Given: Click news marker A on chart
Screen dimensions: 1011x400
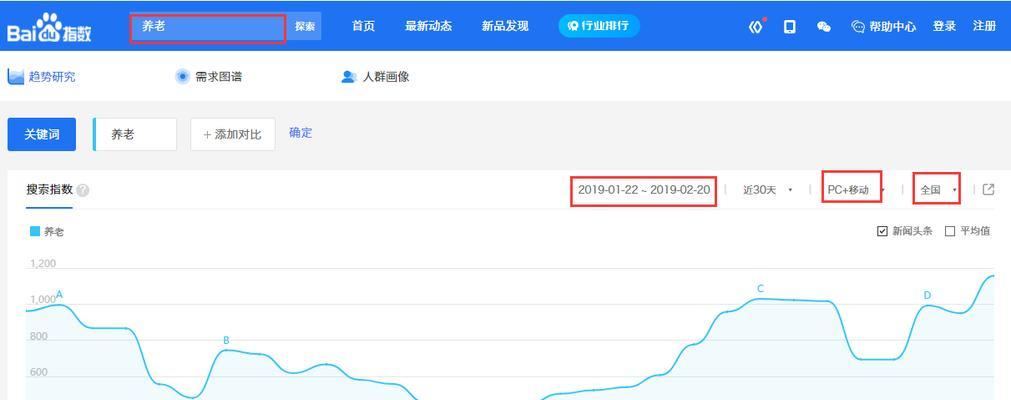Looking at the screenshot, I should click(59, 295).
